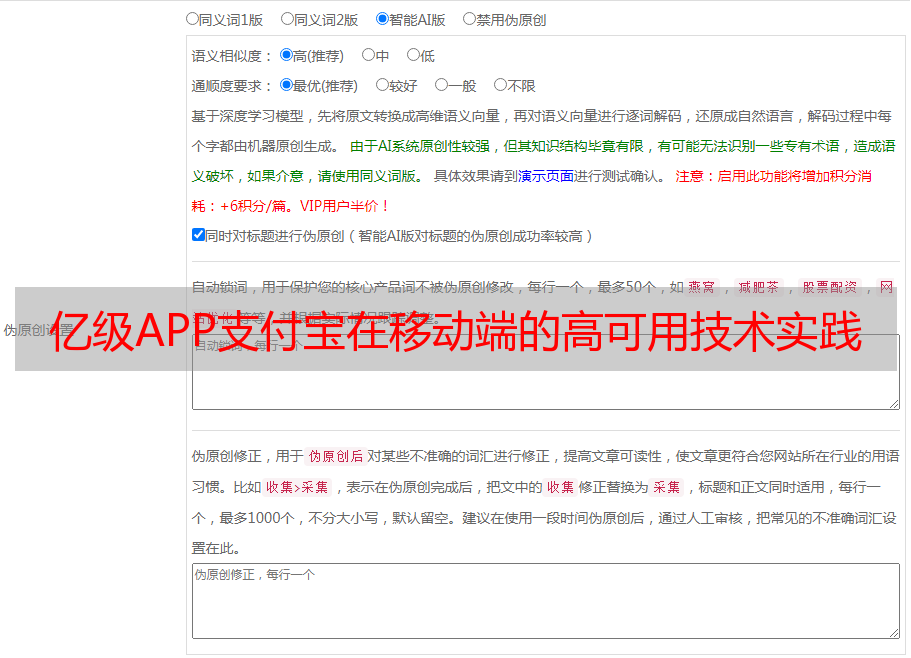Choose 一般 for 通顺度要求
The image size is (911, 658).
(x=441, y=85)
